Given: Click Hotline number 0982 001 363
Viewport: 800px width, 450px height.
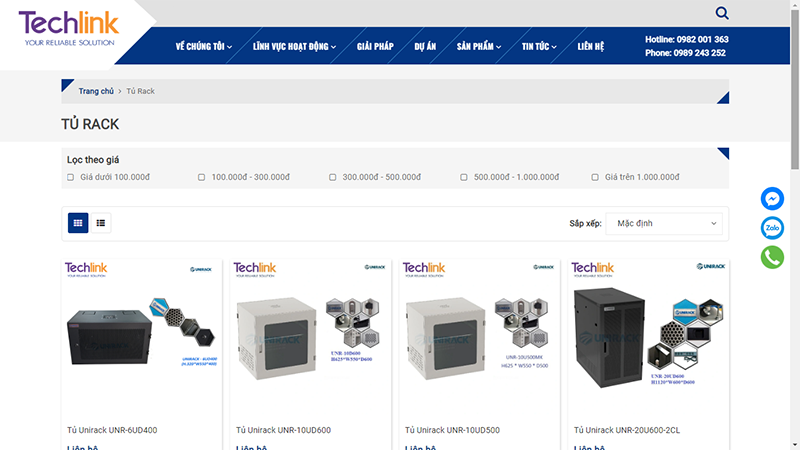Looking at the screenshot, I should pos(702,39).
